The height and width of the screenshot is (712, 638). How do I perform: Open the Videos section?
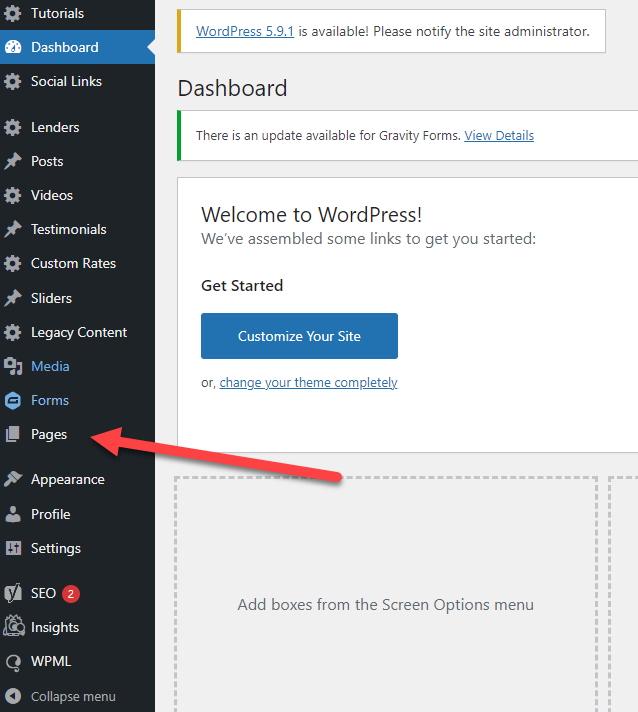tap(77, 195)
